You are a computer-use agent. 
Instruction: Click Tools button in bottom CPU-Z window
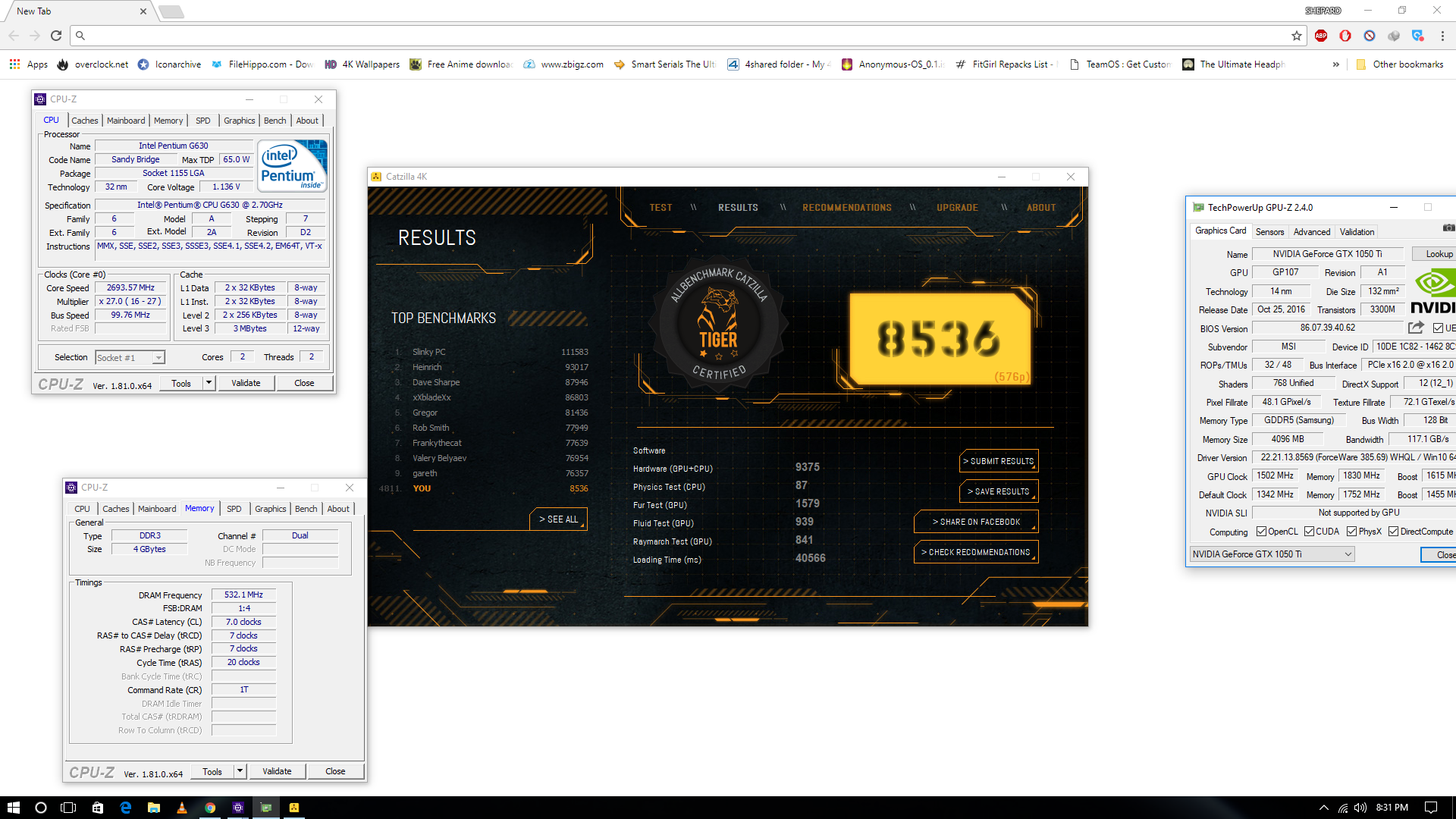point(212,771)
